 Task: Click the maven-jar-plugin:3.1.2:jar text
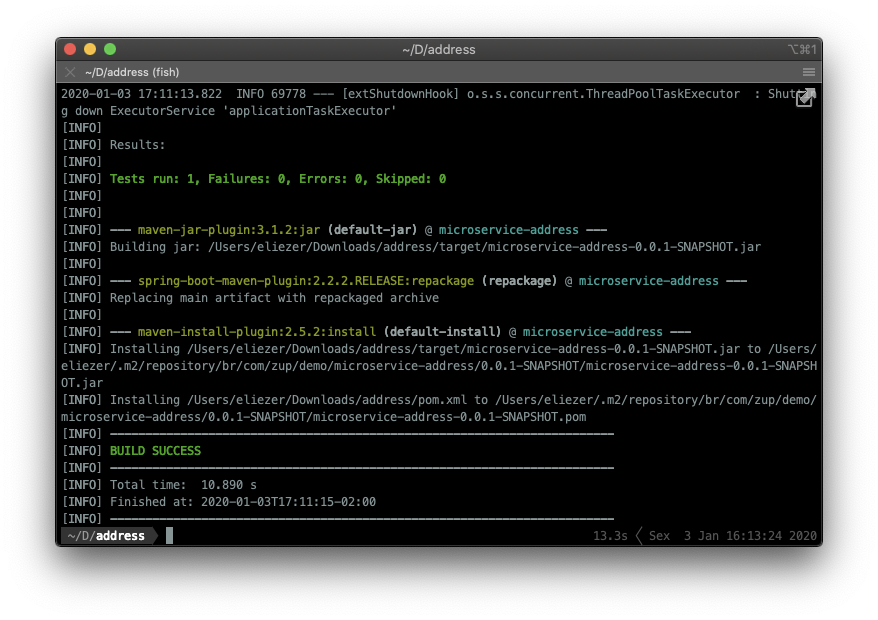pos(229,230)
